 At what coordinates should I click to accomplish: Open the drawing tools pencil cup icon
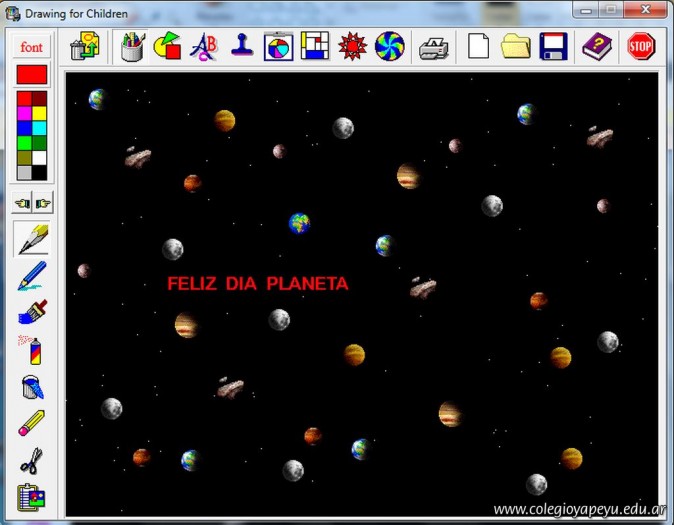click(132, 46)
